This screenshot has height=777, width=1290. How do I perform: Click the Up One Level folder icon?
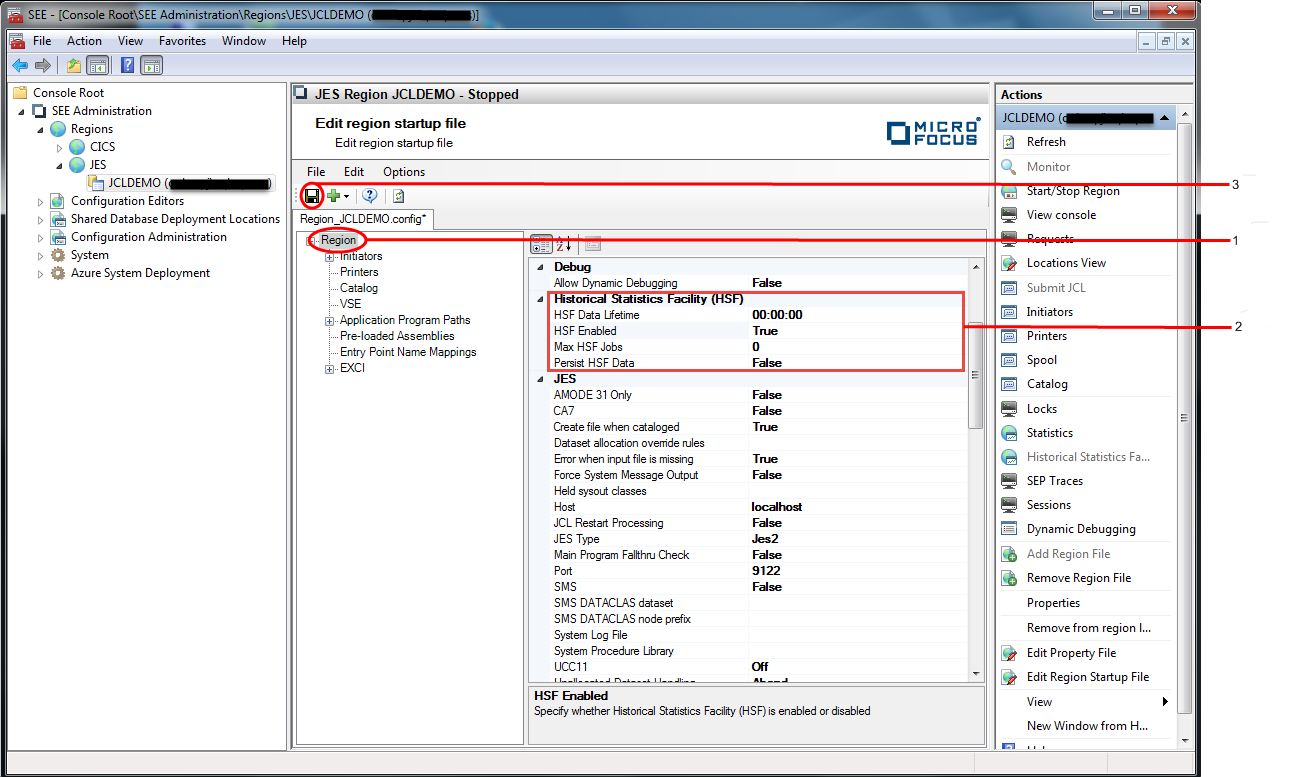pyautogui.click(x=73, y=66)
